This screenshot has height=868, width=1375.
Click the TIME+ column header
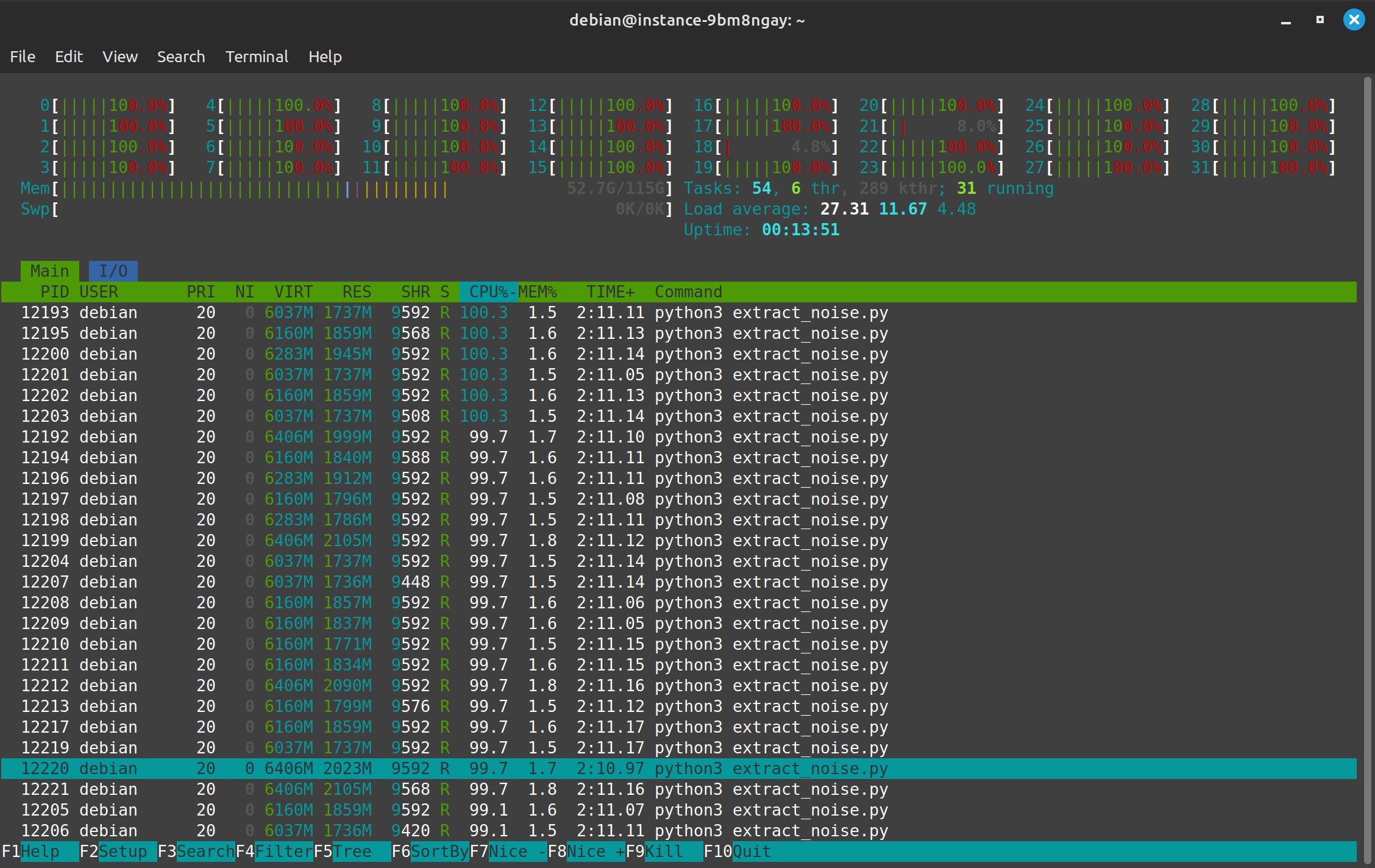[610, 292]
